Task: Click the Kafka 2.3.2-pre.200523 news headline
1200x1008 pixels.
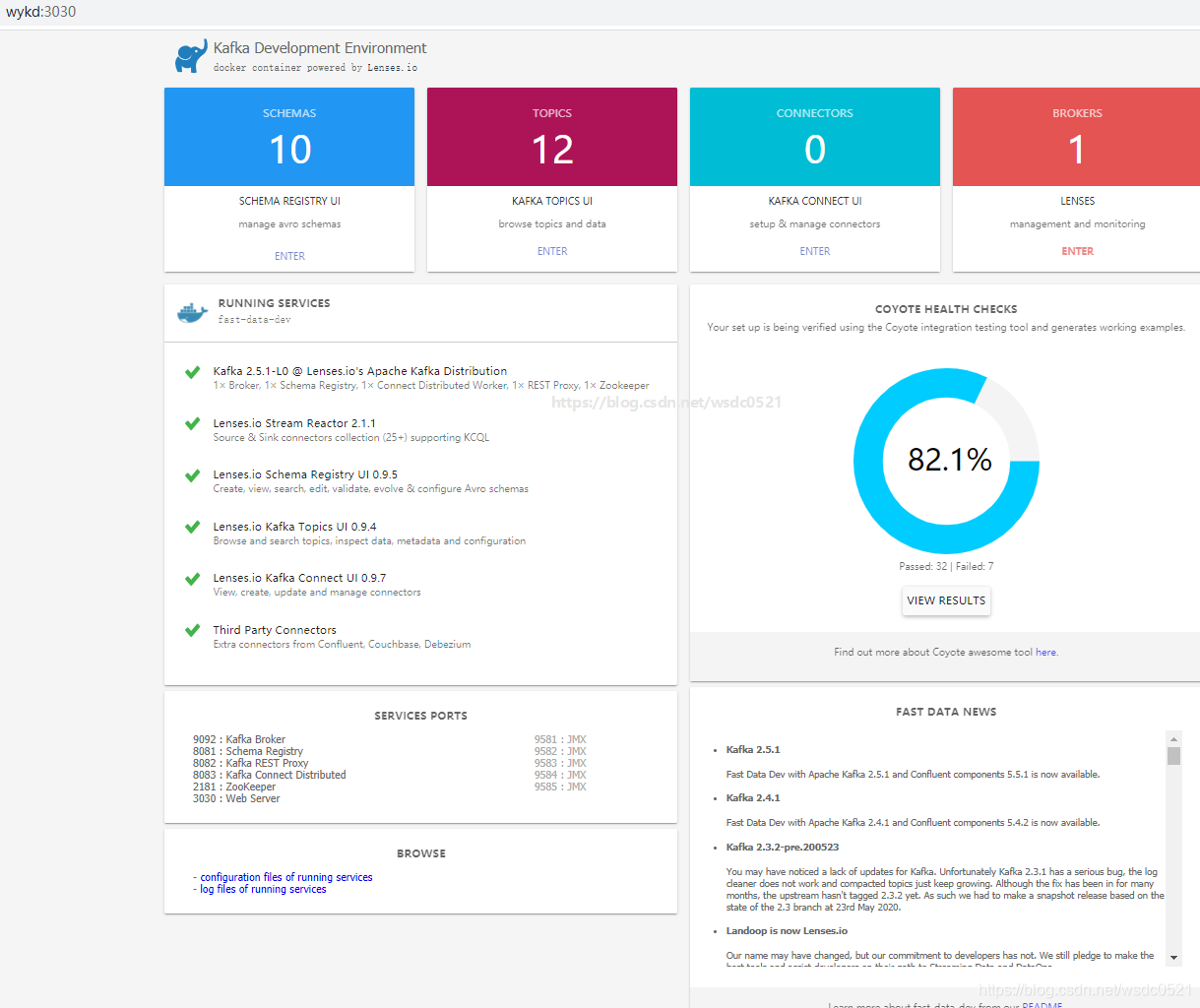Action: (783, 847)
